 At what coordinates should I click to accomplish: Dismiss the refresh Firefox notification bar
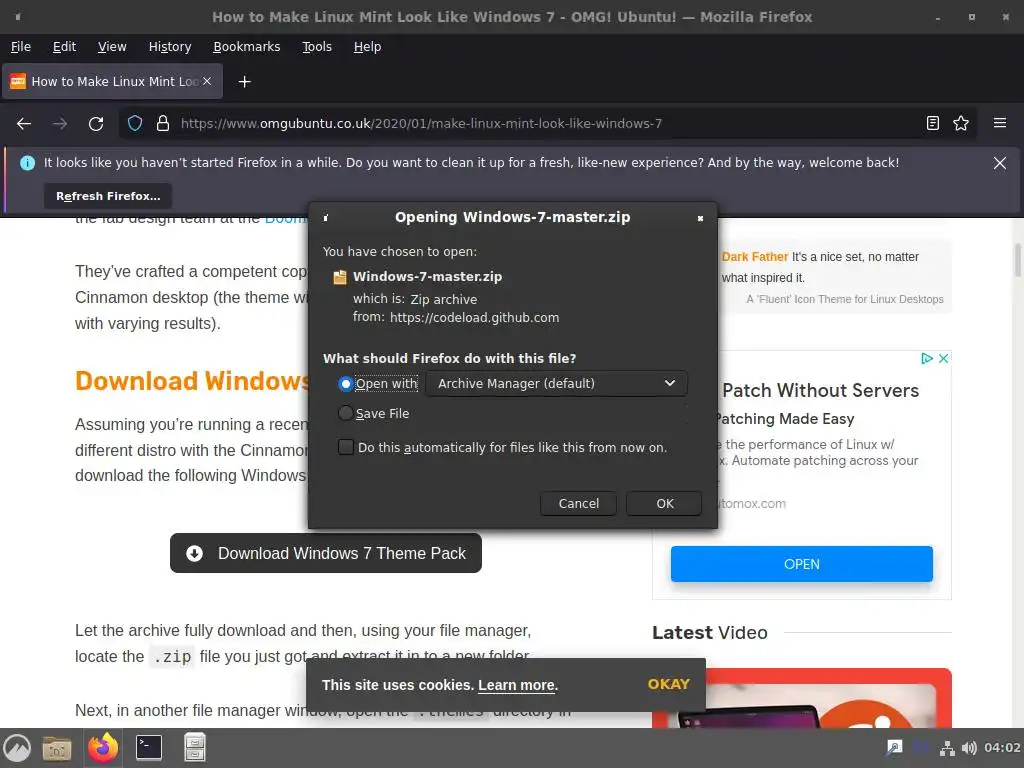[x=1000, y=163]
